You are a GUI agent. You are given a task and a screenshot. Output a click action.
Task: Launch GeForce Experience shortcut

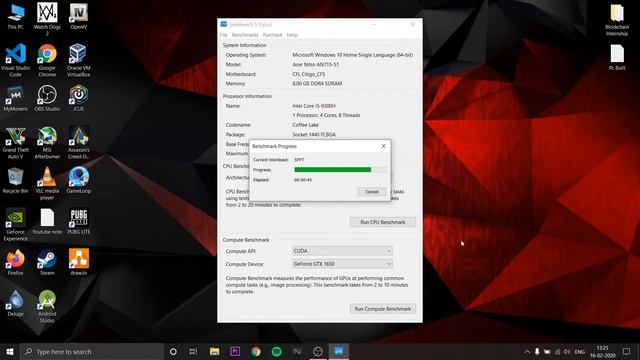(x=16, y=224)
